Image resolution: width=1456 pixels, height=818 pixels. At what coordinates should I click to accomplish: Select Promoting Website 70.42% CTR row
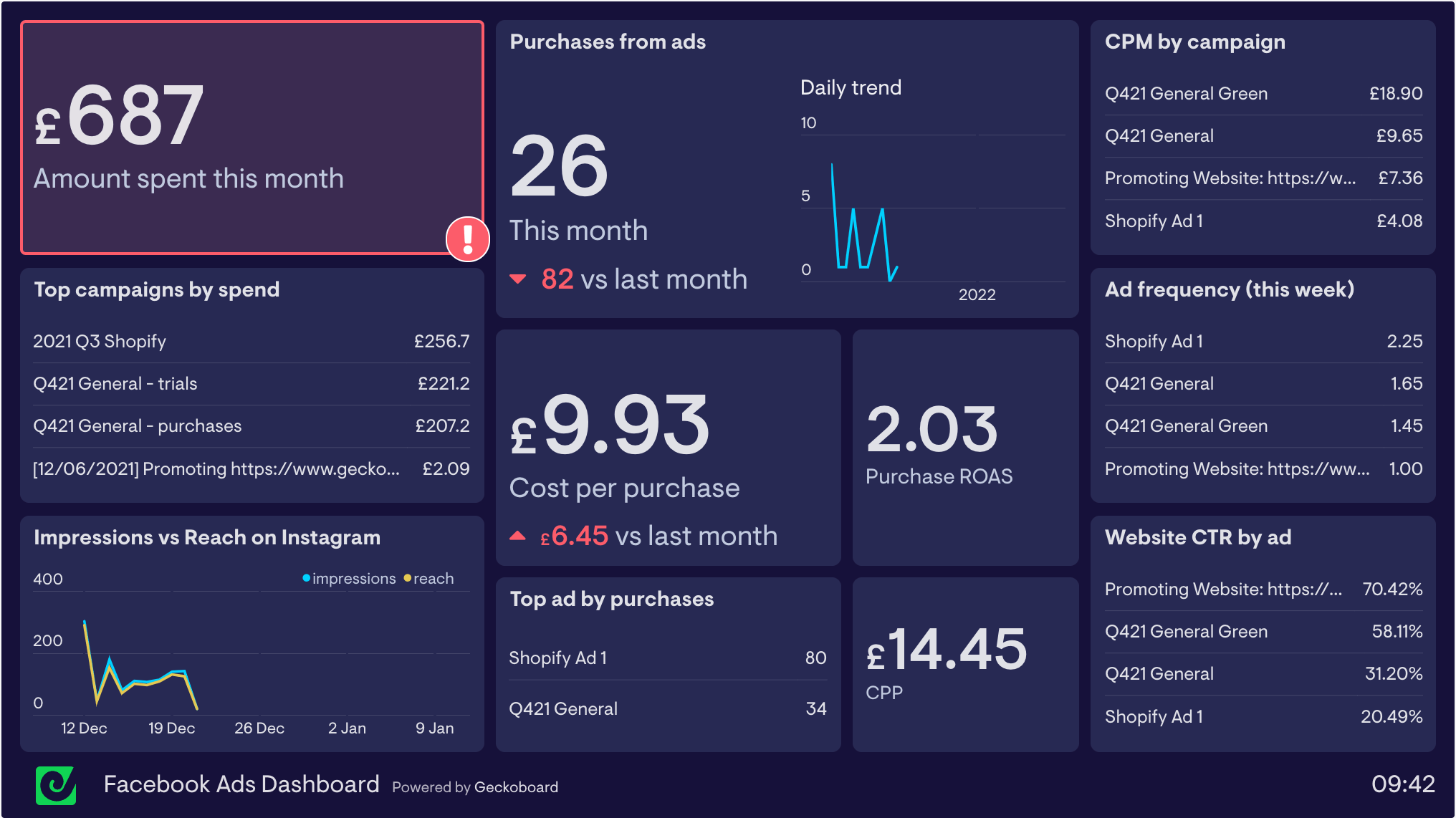[1263, 590]
